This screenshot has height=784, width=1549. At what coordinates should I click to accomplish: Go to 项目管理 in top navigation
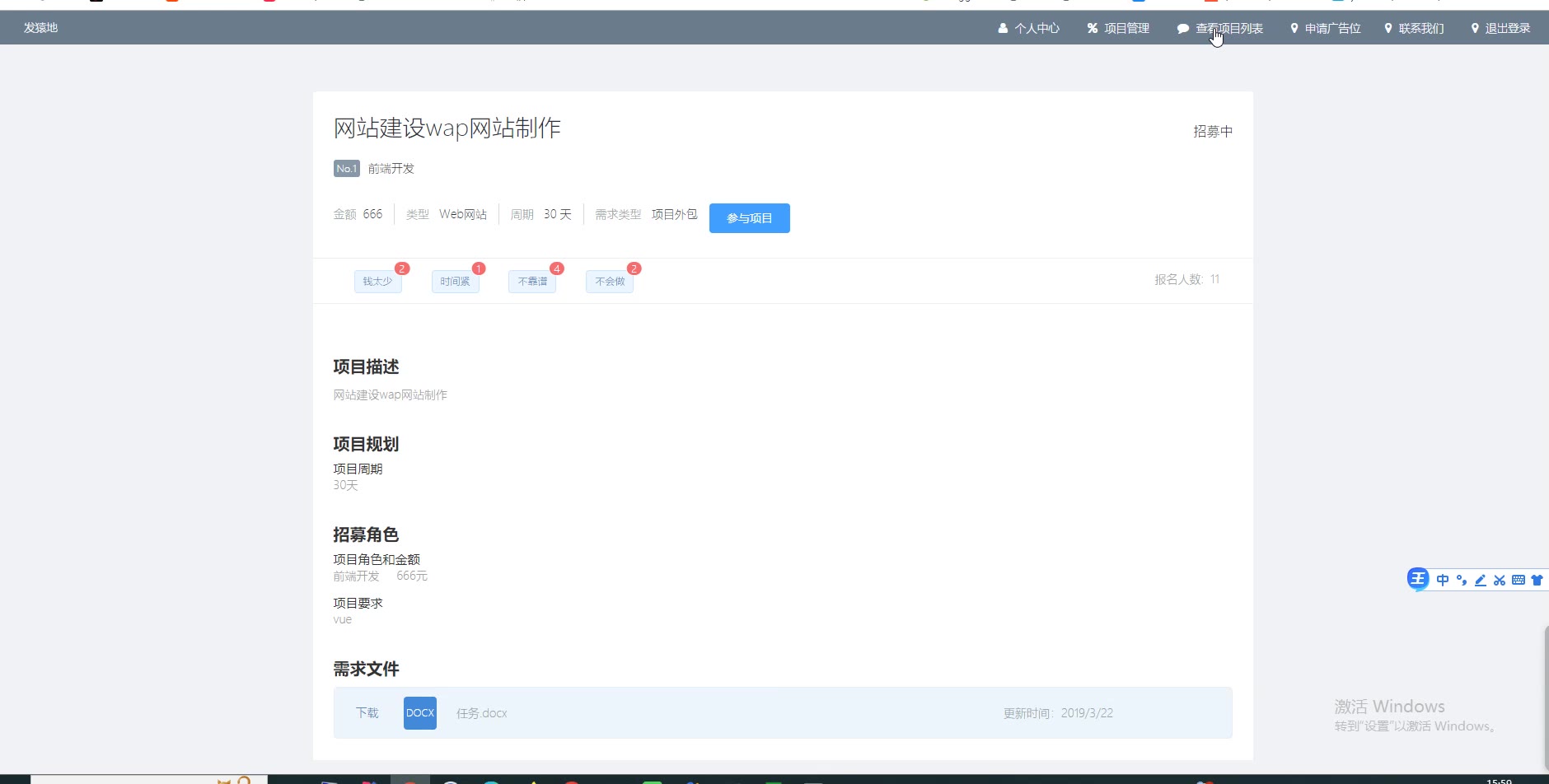coord(1118,28)
